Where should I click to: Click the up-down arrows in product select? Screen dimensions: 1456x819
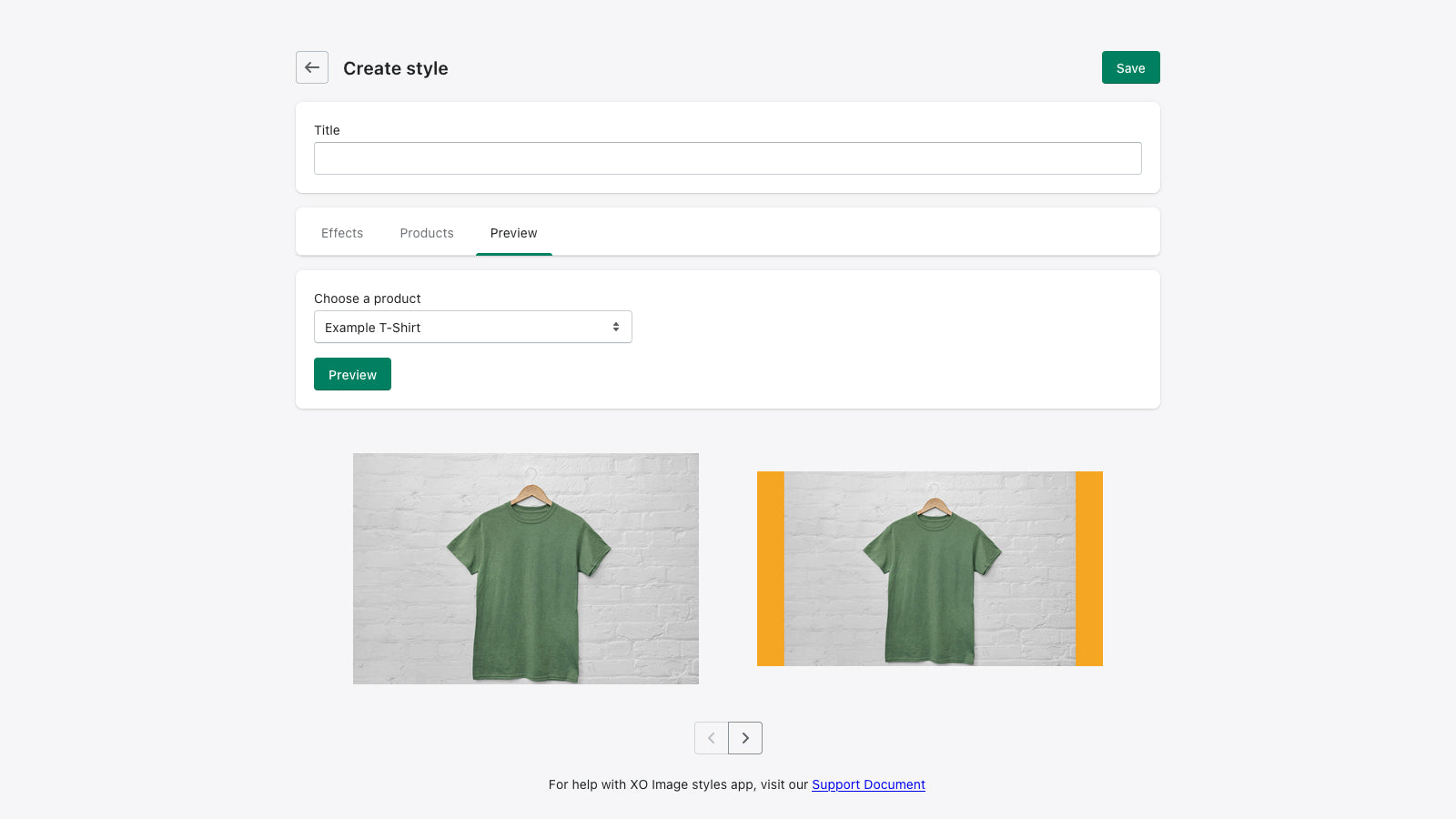(x=616, y=327)
